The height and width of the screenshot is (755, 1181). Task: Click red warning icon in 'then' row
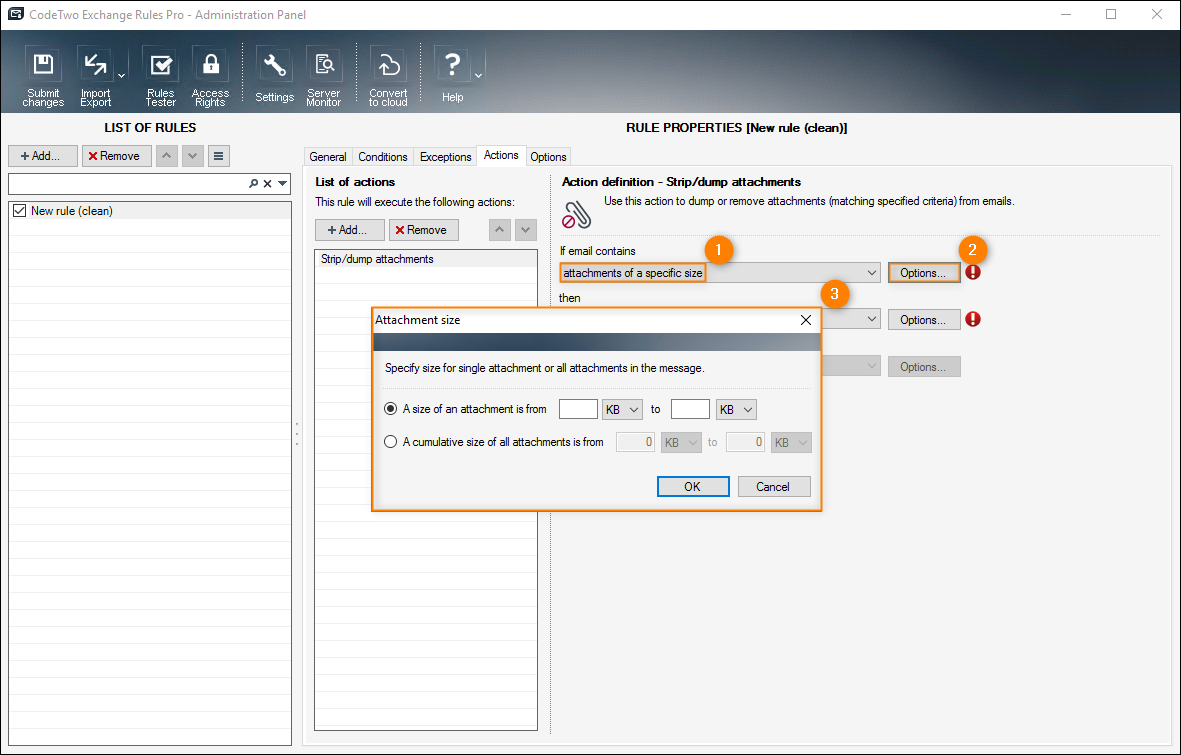973,319
